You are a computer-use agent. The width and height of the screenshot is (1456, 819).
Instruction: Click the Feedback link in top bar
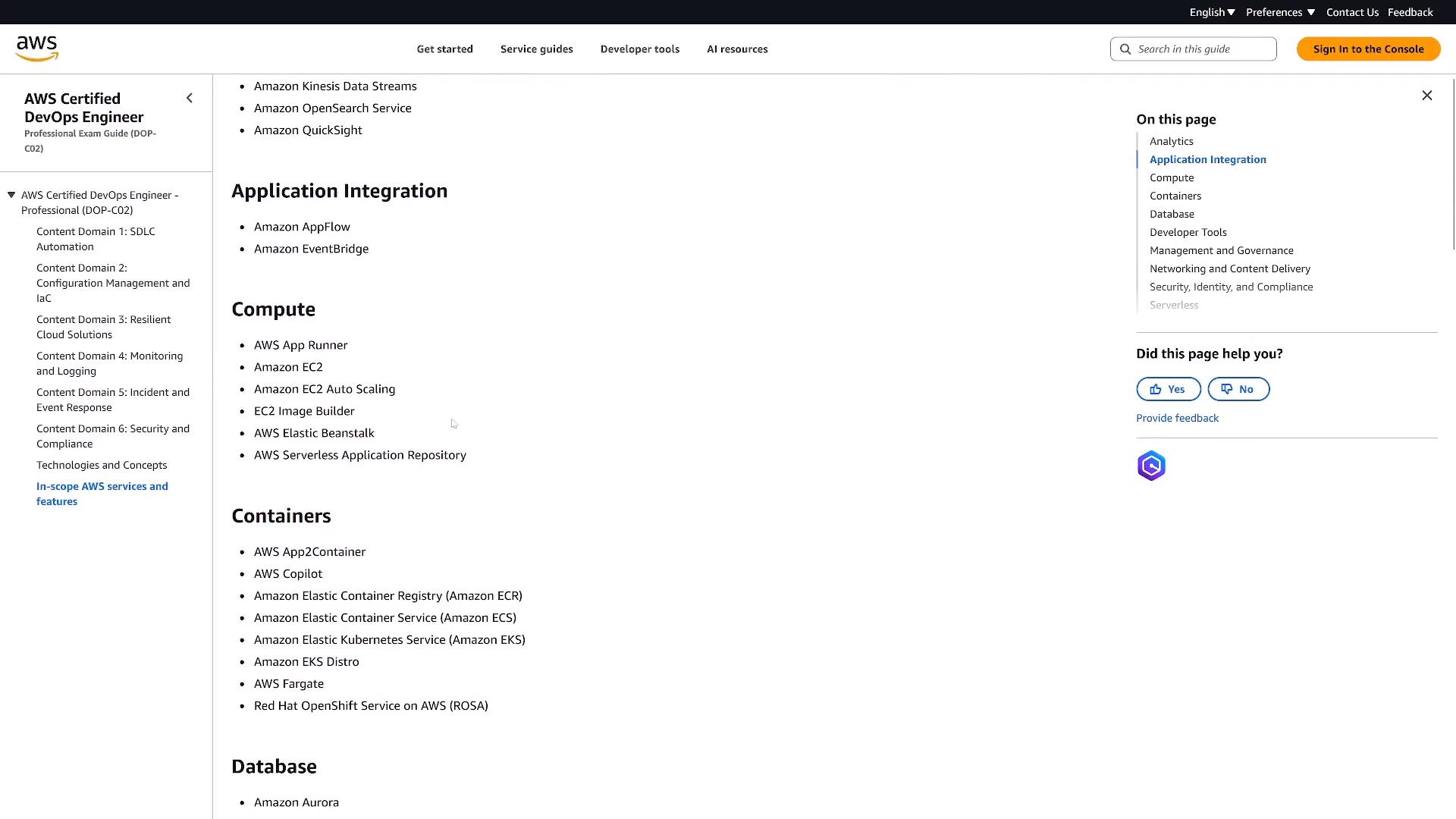click(1410, 12)
